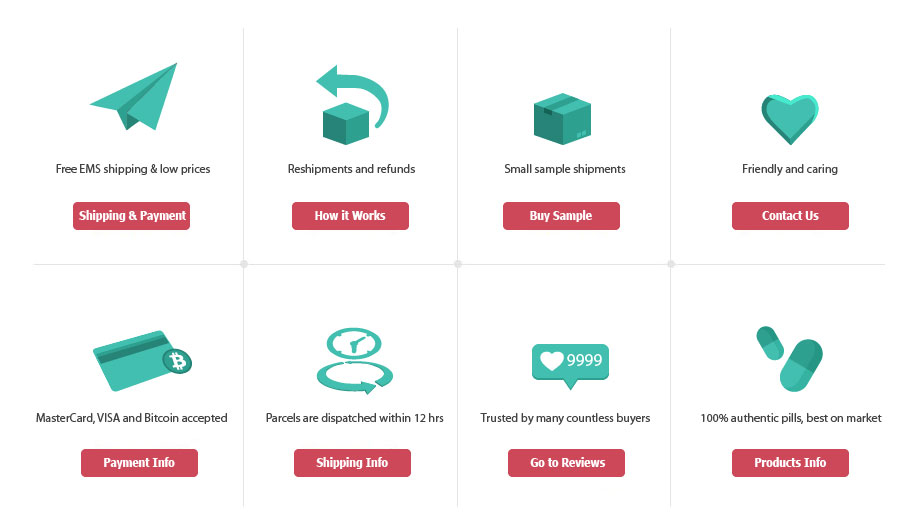Screen dimensions: 913x532
Task: Open the Contact Us button
Action: pos(790,216)
